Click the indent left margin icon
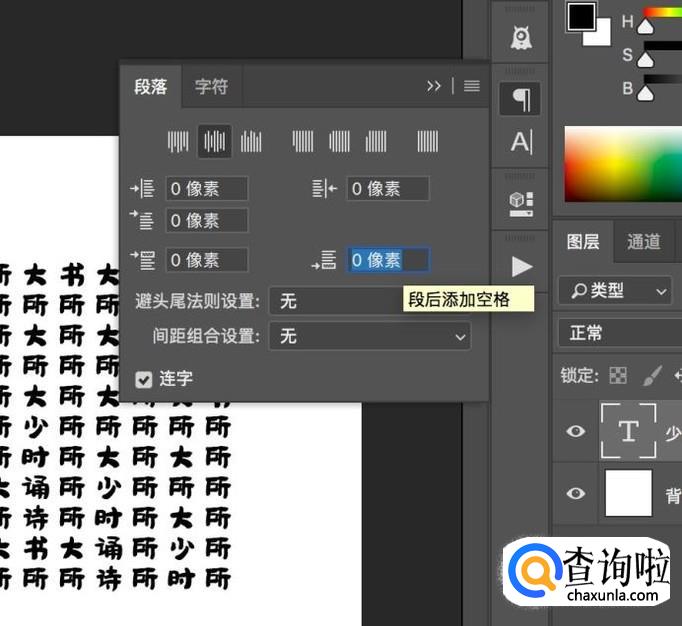Image resolution: width=682 pixels, height=626 pixels. 142,189
